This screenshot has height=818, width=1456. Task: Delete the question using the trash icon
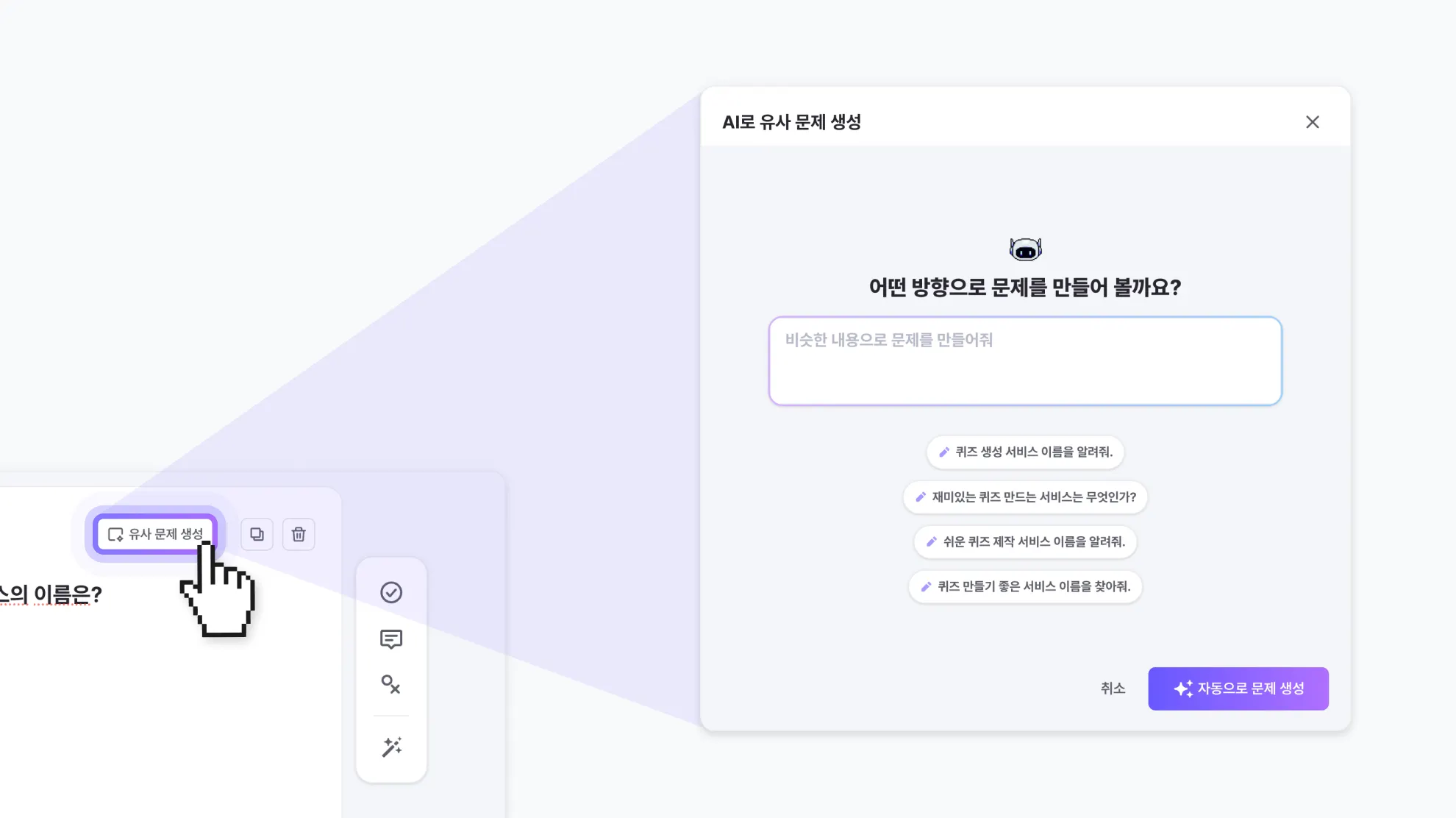click(299, 534)
